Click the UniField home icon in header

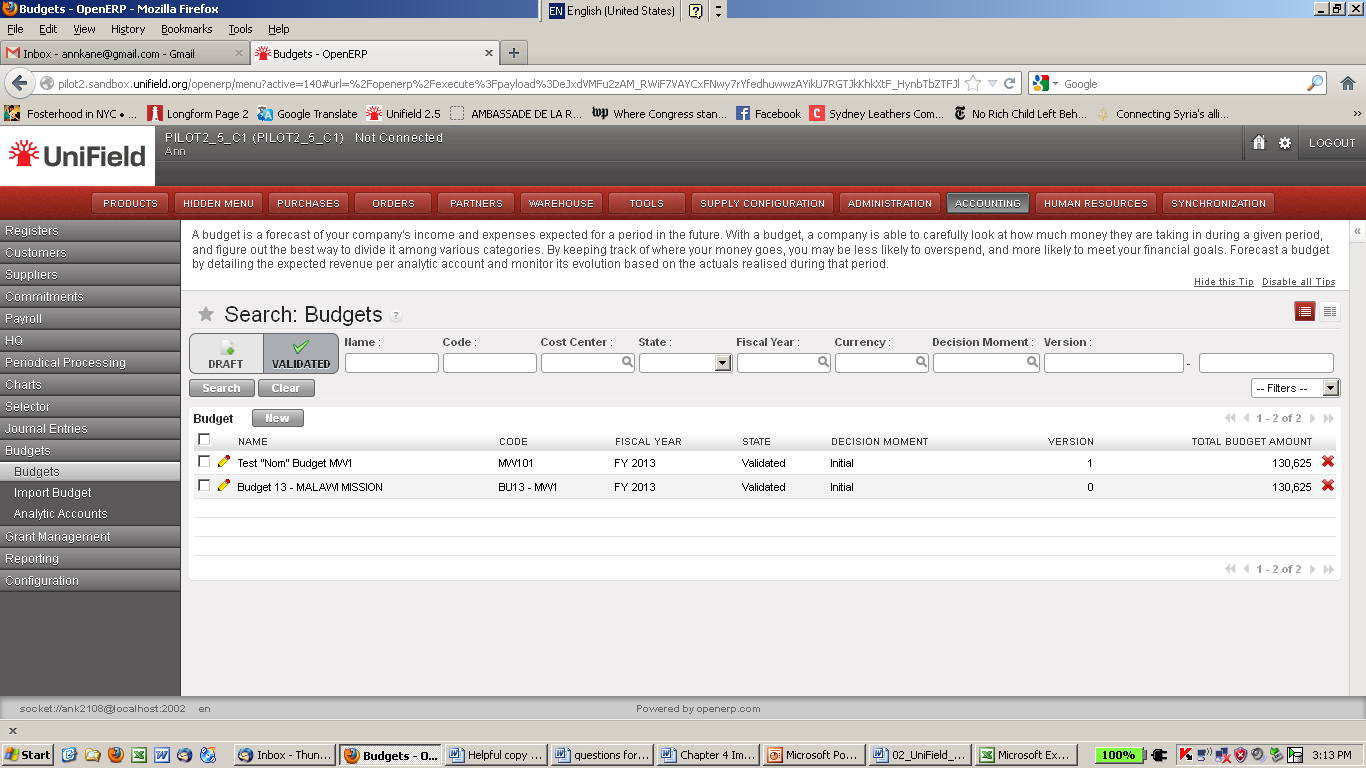1259,143
